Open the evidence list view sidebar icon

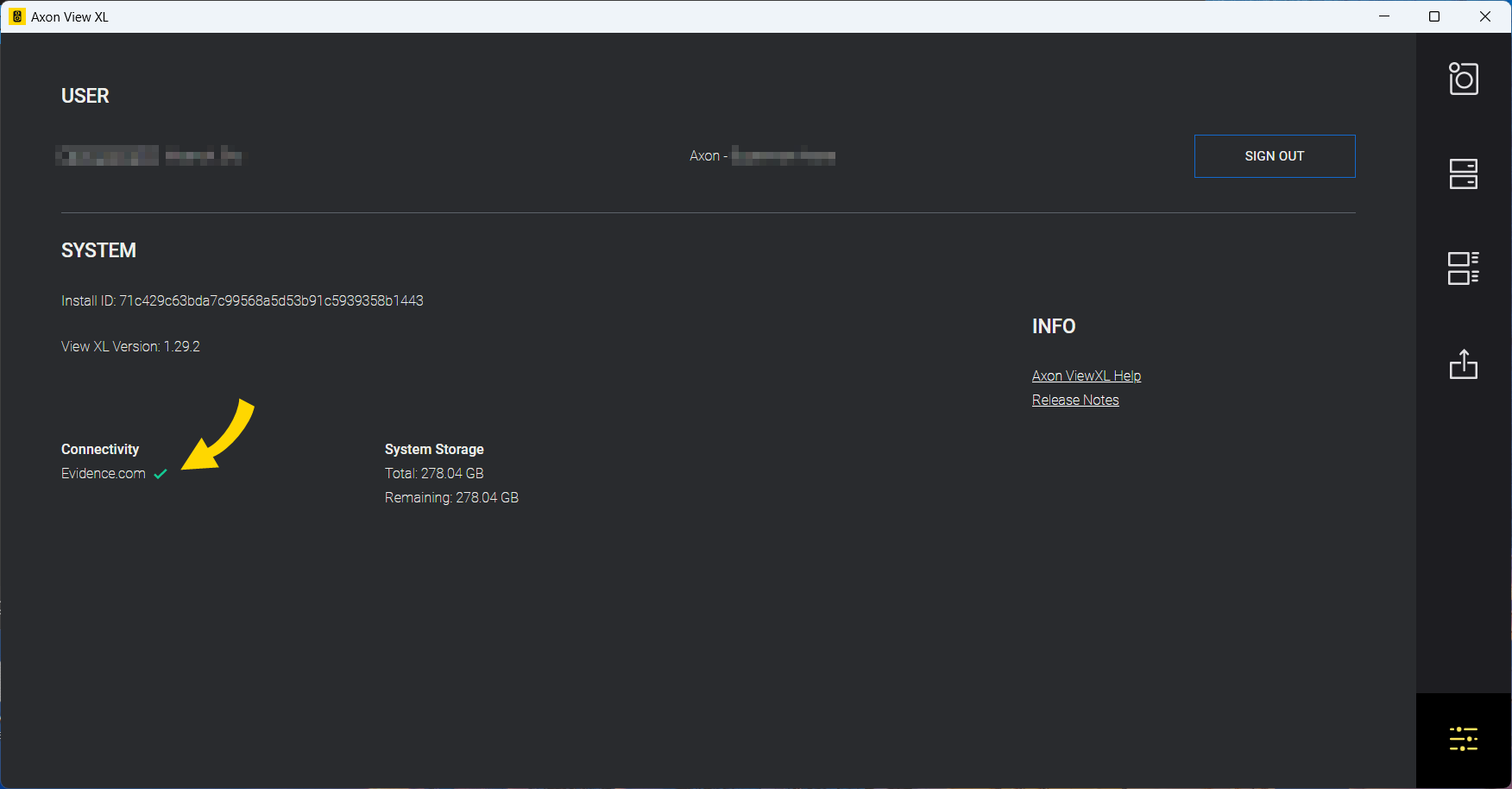coord(1463,268)
